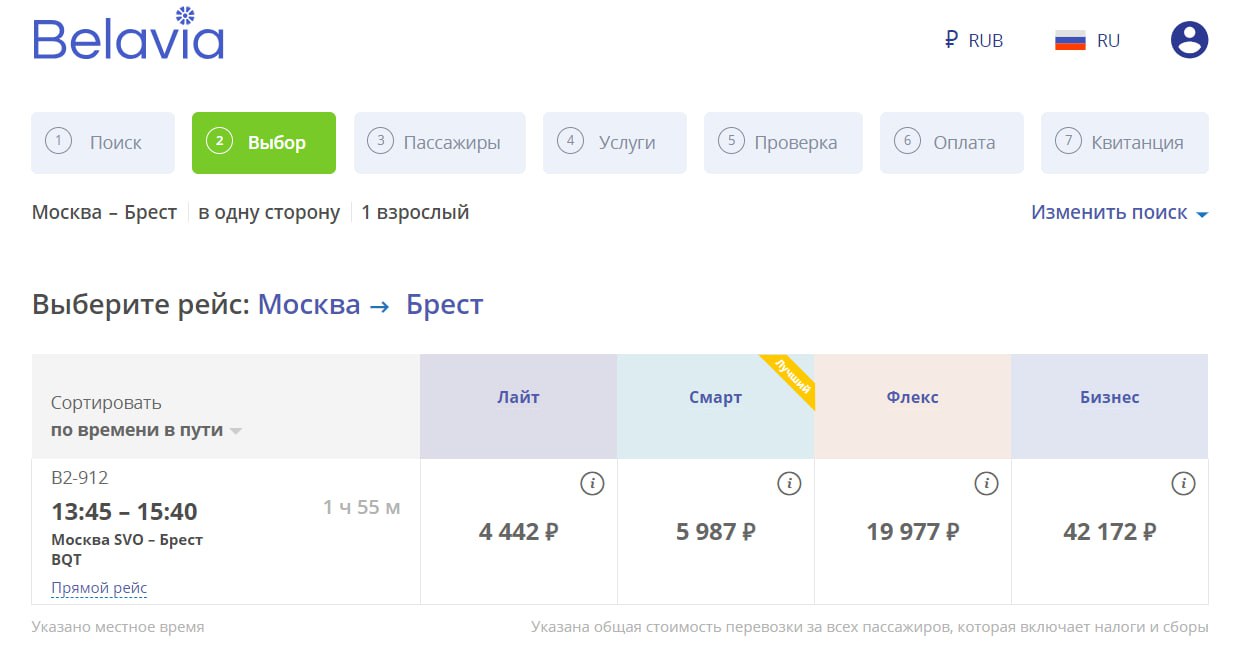
Task: Click the ruble currency symbol
Action: (951, 41)
